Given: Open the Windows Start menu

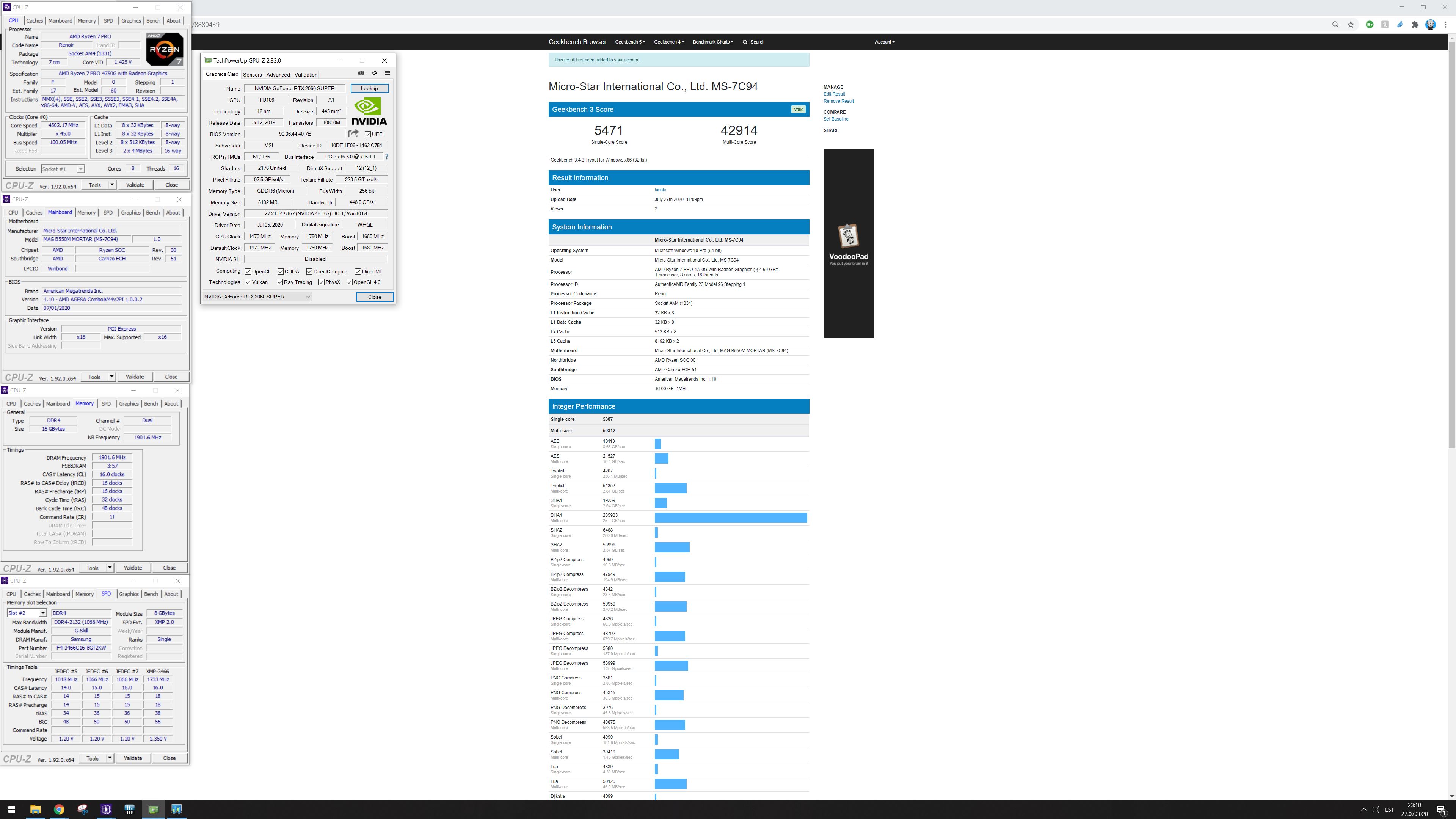Looking at the screenshot, I should click(x=11, y=810).
